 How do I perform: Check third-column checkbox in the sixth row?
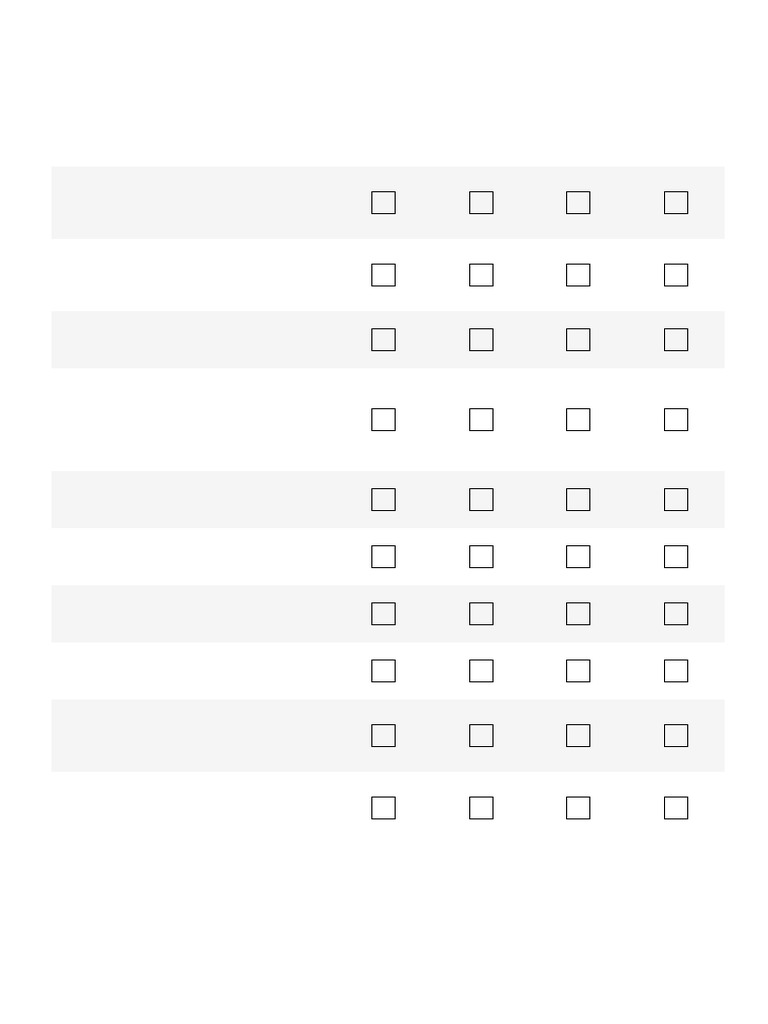click(578, 557)
